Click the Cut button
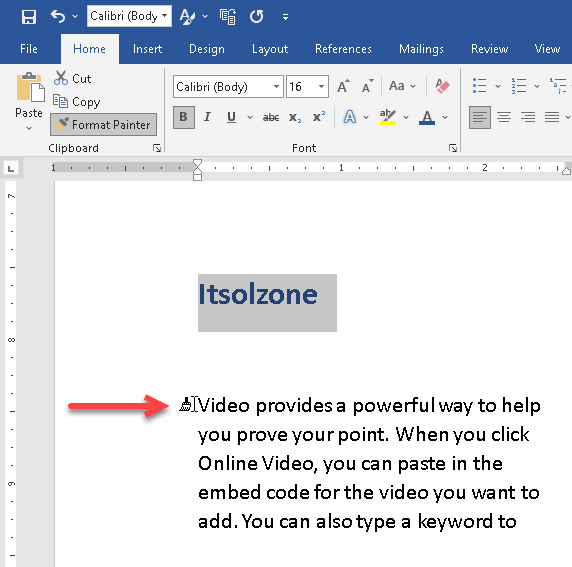This screenshot has height=567, width=572. pos(72,78)
